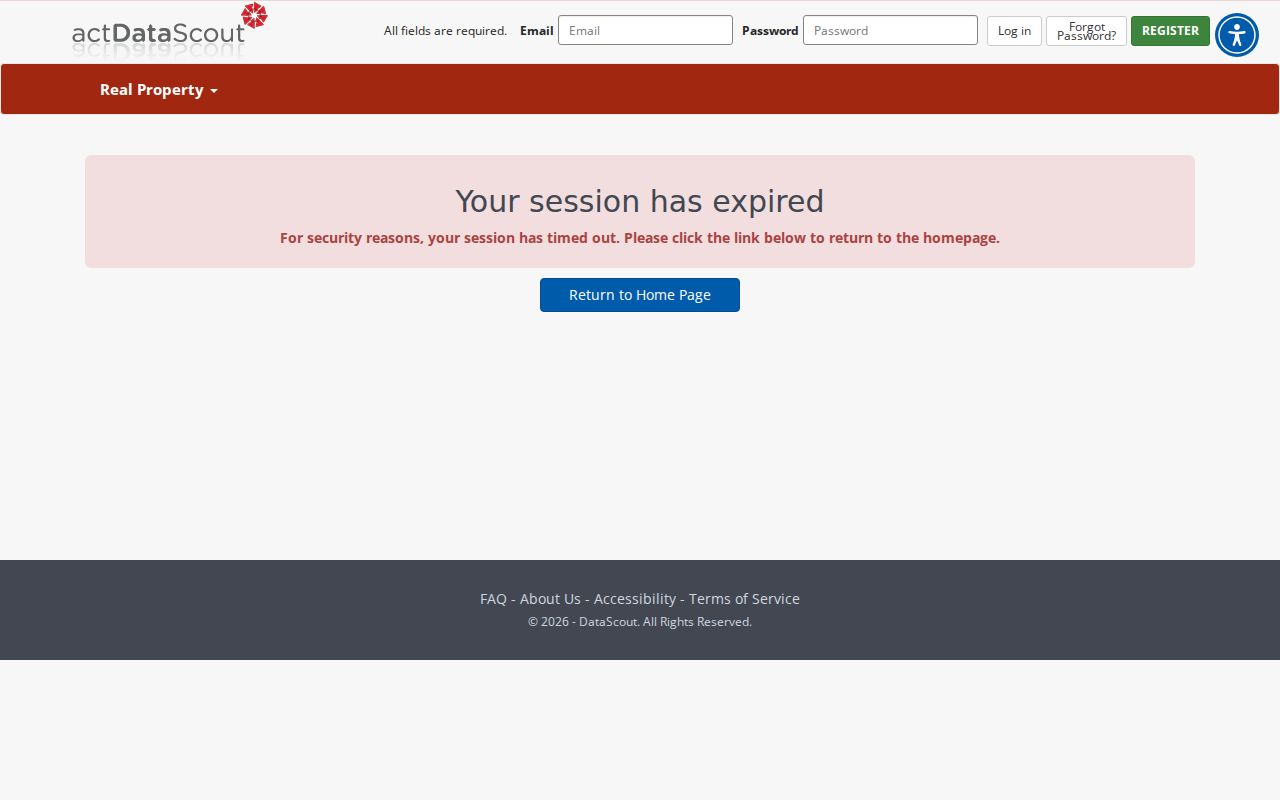Focus the Password input field
This screenshot has width=1280, height=800.
click(890, 30)
